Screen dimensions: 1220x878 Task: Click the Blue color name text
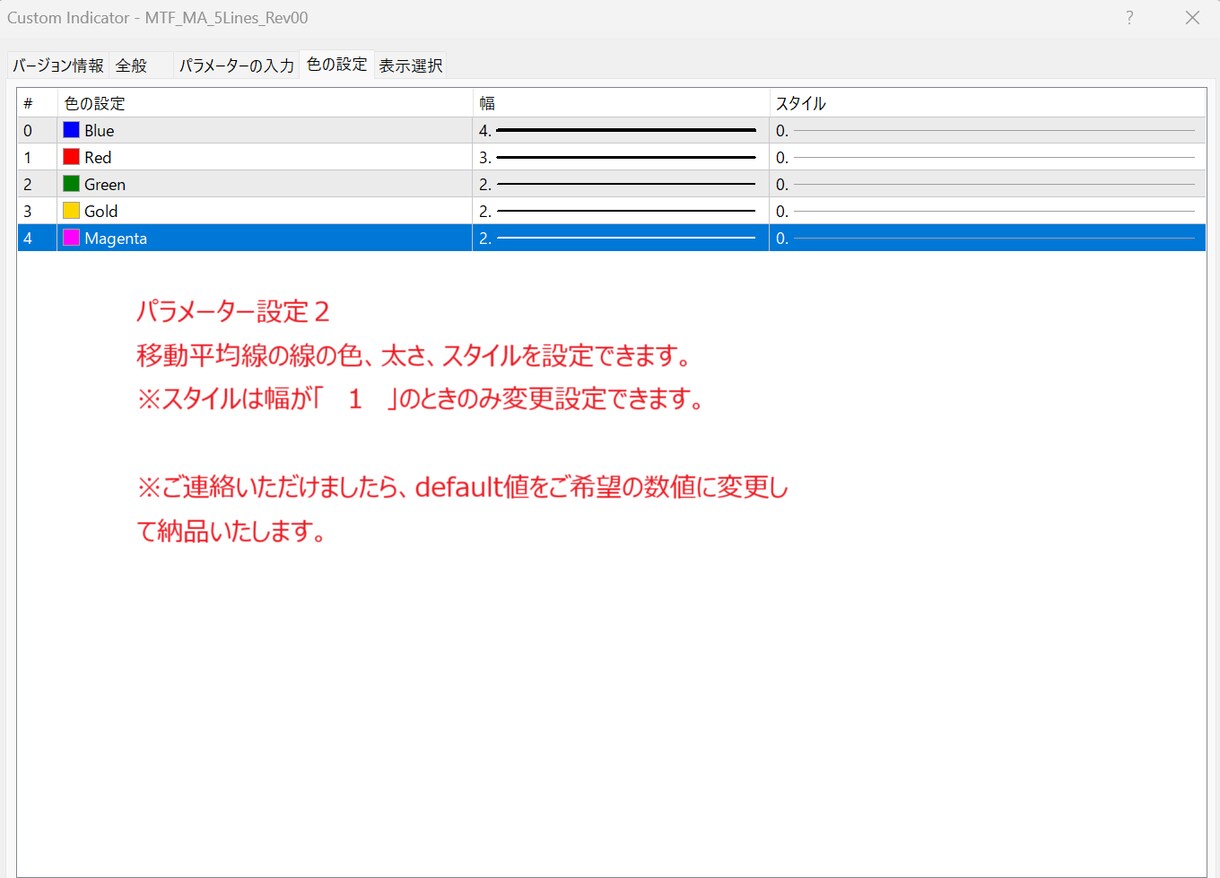point(99,130)
